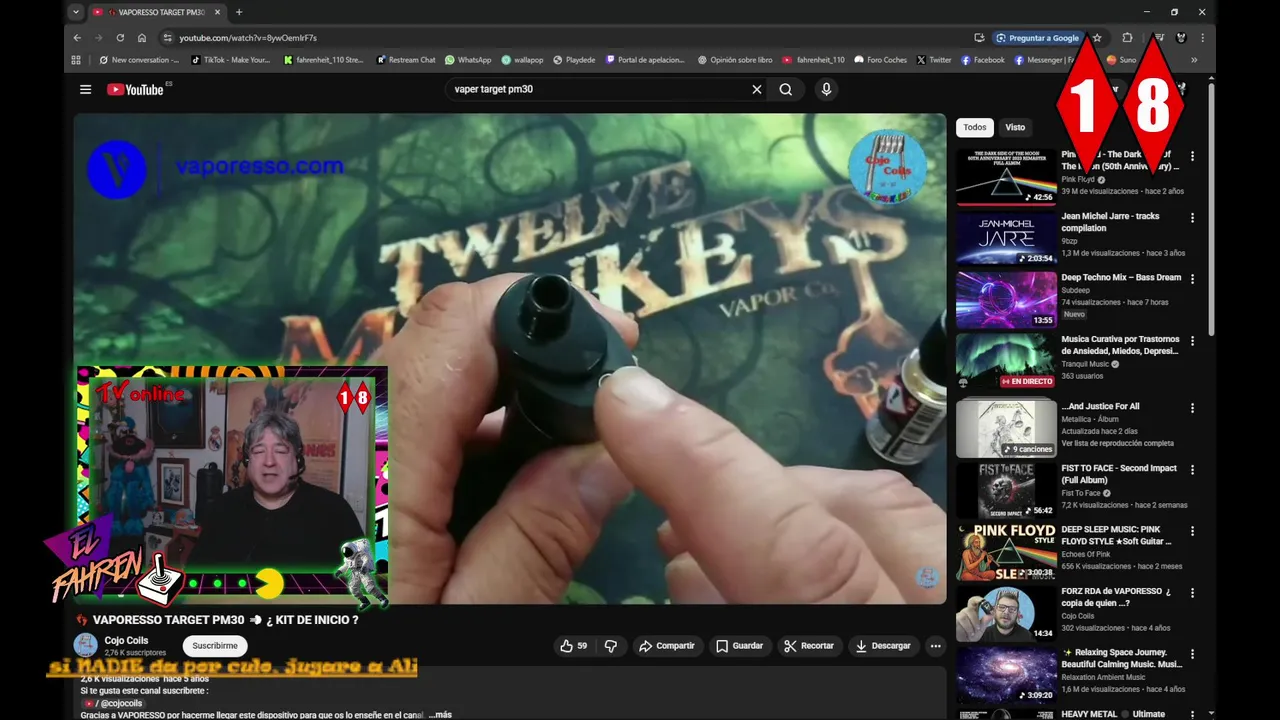Open FIST TO FACE Second Impact thumbnail
The width and height of the screenshot is (1280, 720).
(1006, 490)
